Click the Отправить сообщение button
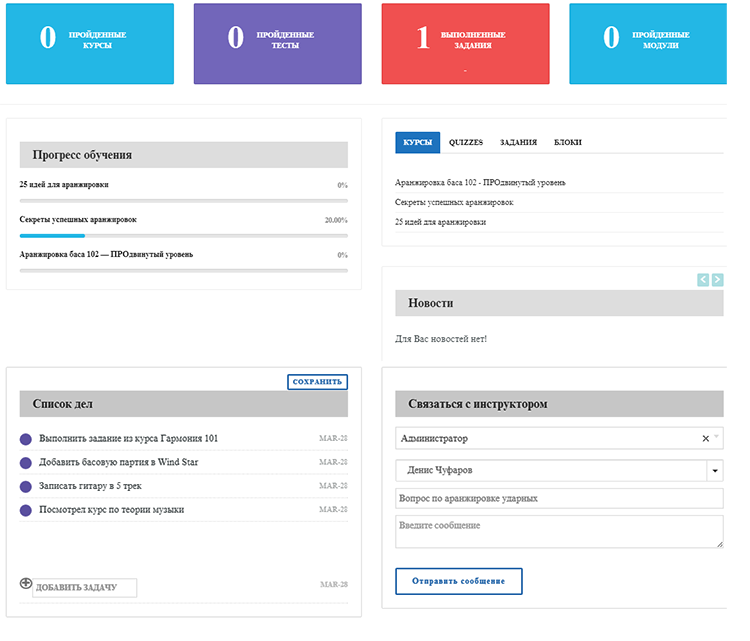The height and width of the screenshot is (641, 750). (x=459, y=581)
